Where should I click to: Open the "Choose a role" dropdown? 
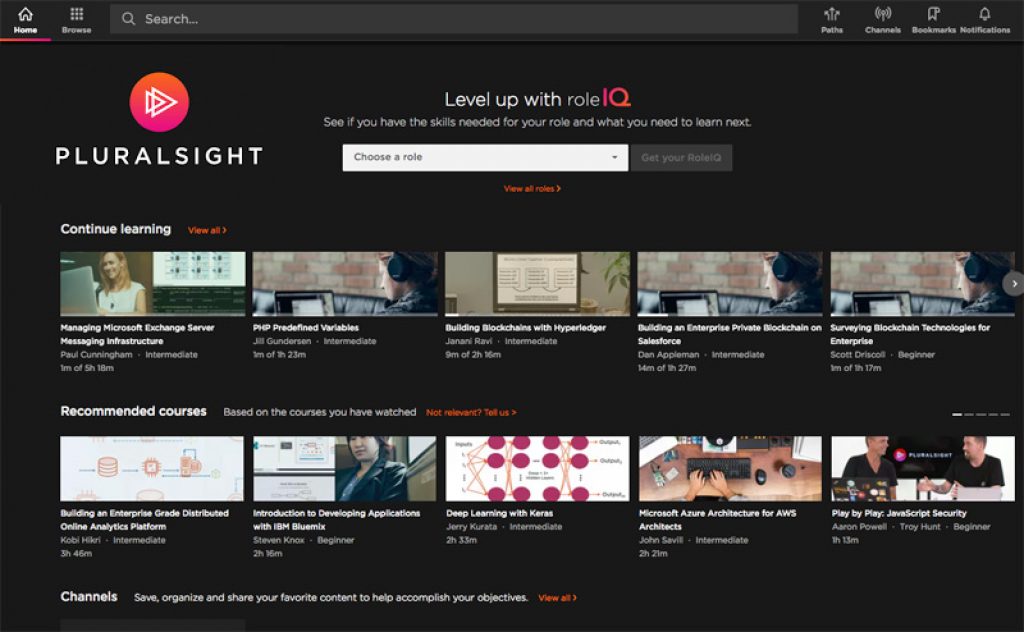pyautogui.click(x=484, y=157)
